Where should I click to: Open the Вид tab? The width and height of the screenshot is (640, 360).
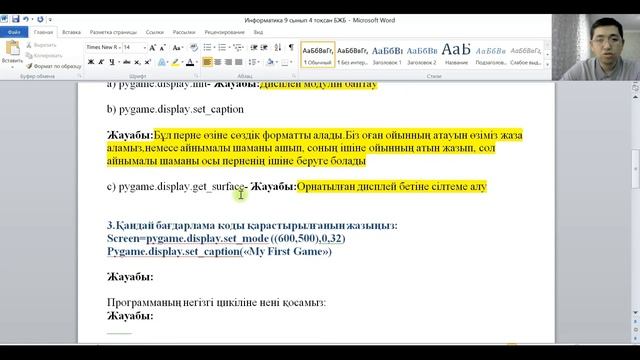(x=258, y=32)
